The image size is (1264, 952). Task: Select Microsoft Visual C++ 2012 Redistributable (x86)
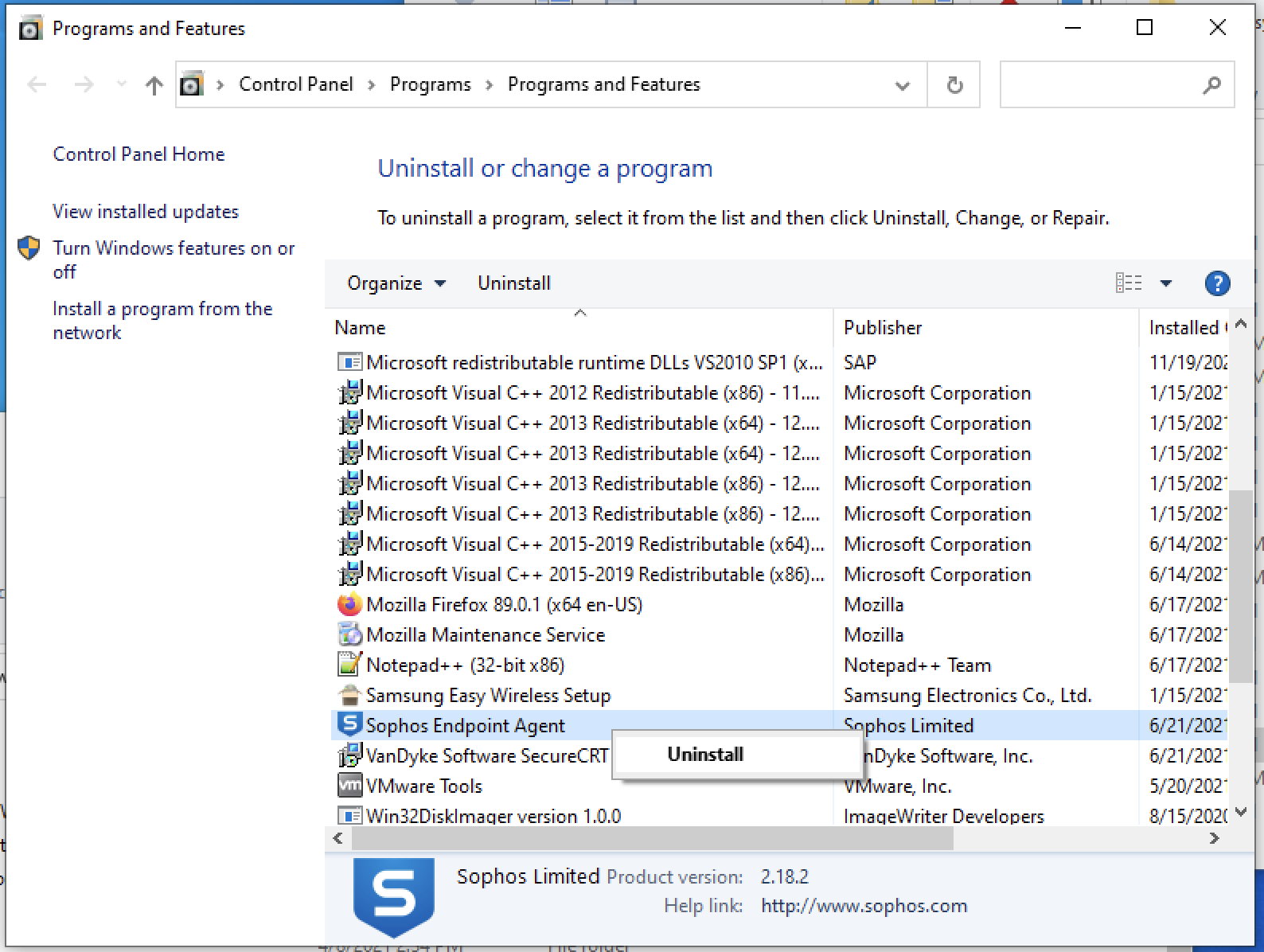click(x=778, y=392)
